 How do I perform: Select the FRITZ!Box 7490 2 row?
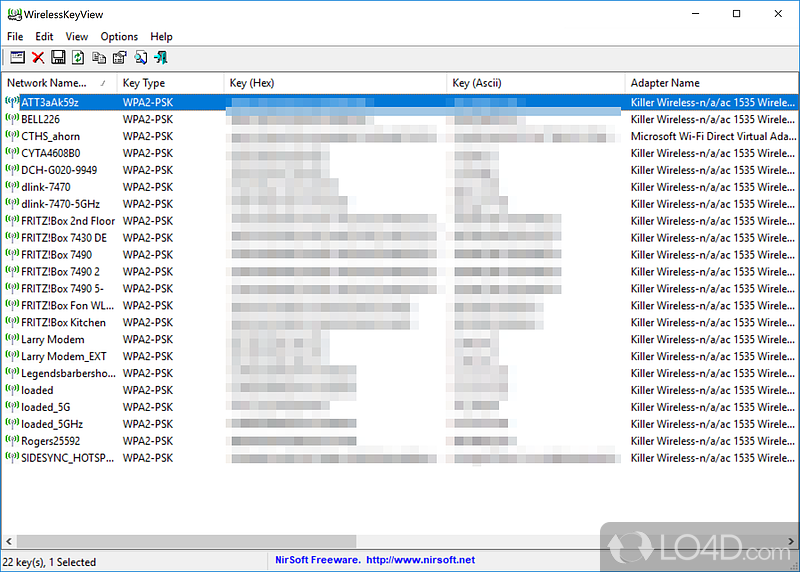[400, 271]
